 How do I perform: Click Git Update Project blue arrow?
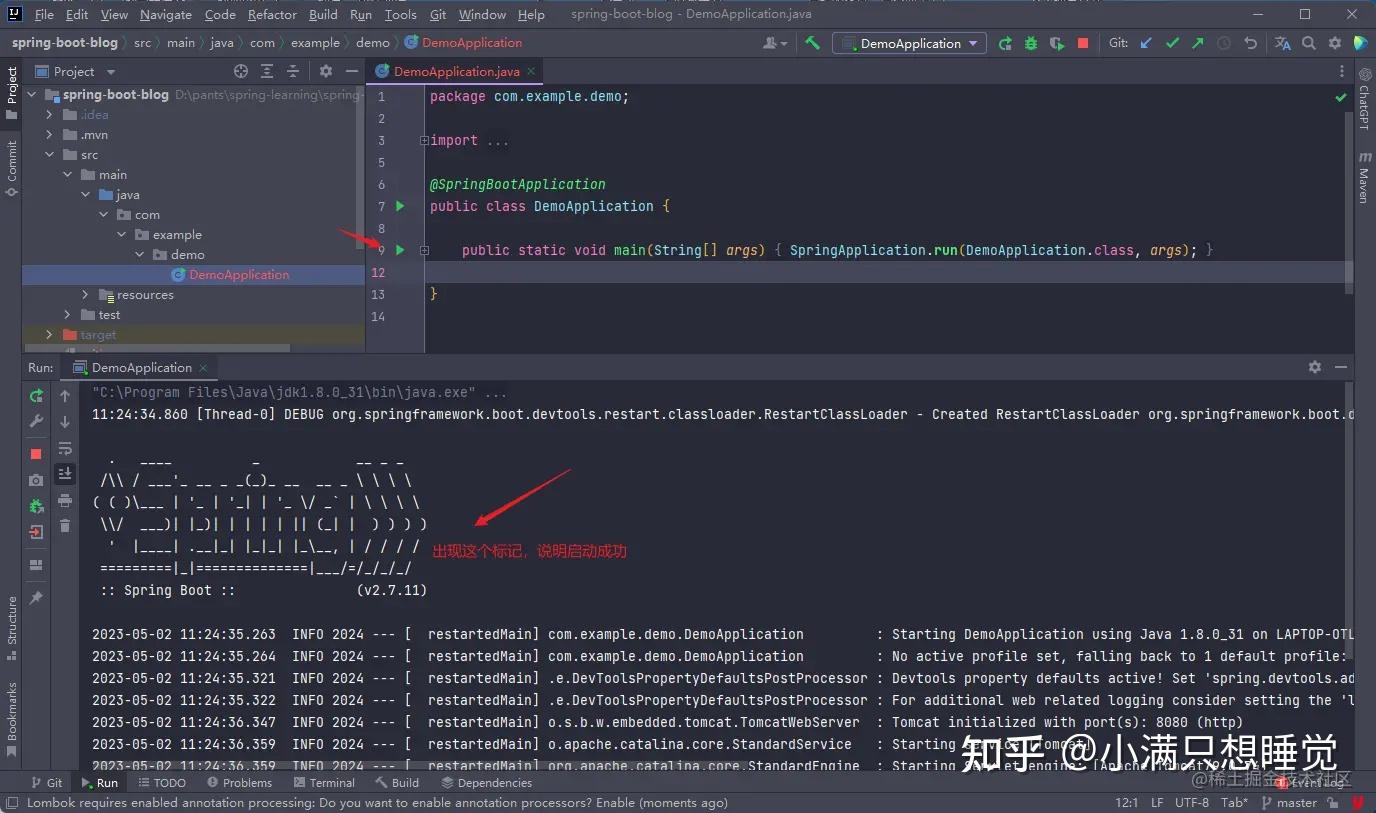click(x=1146, y=43)
